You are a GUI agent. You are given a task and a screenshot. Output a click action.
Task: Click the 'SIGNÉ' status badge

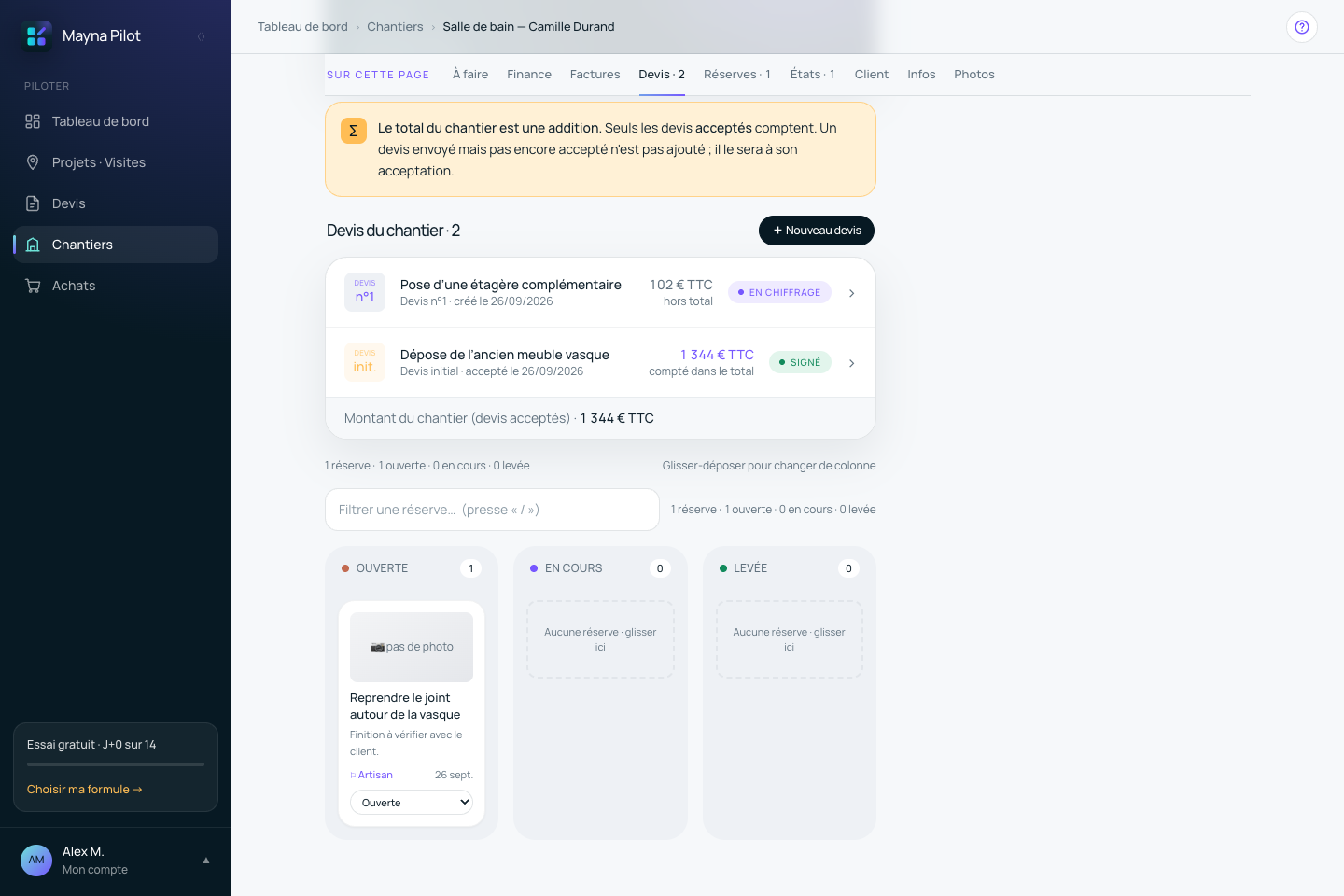point(800,363)
